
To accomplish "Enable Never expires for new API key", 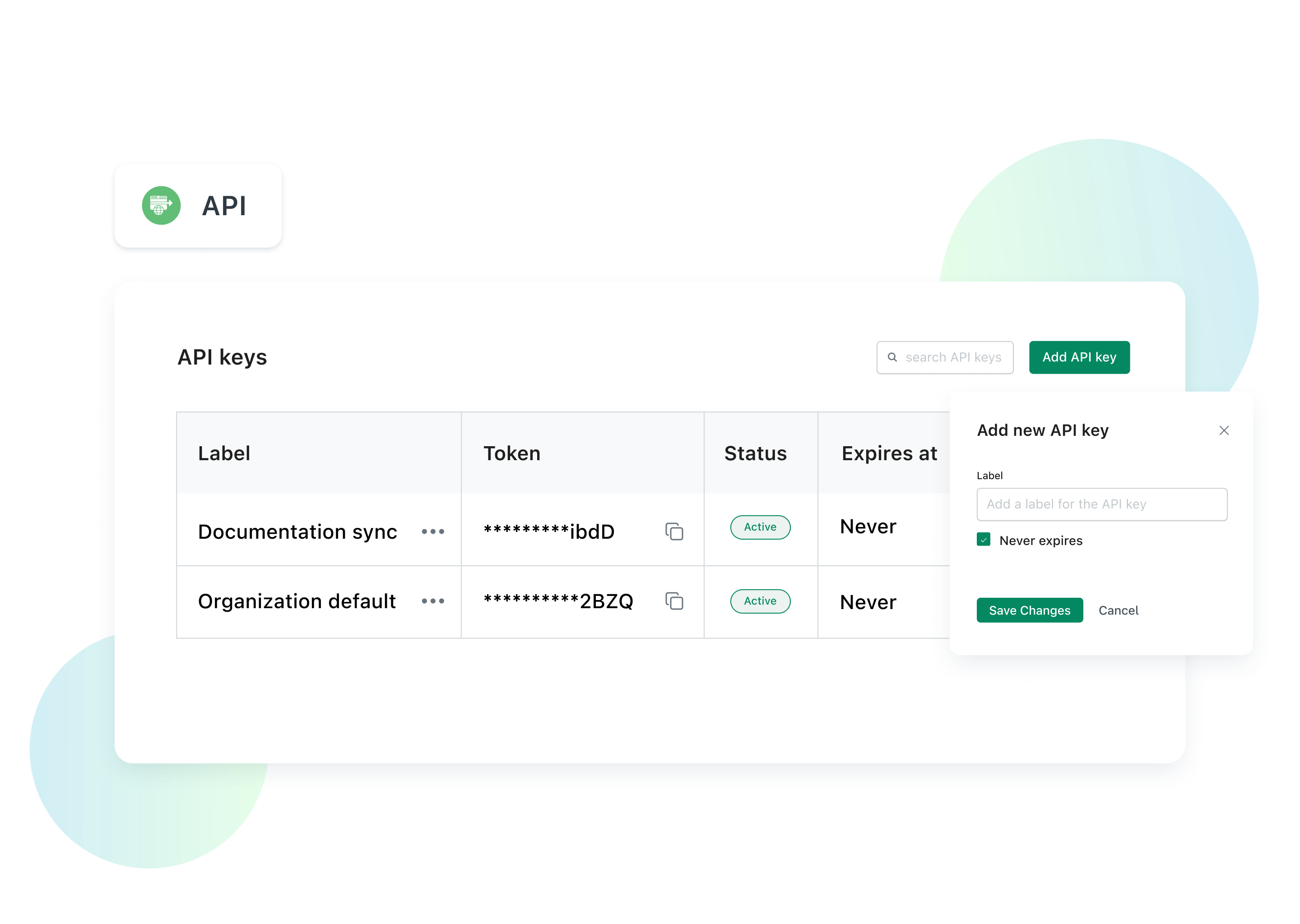I will click(983, 540).
